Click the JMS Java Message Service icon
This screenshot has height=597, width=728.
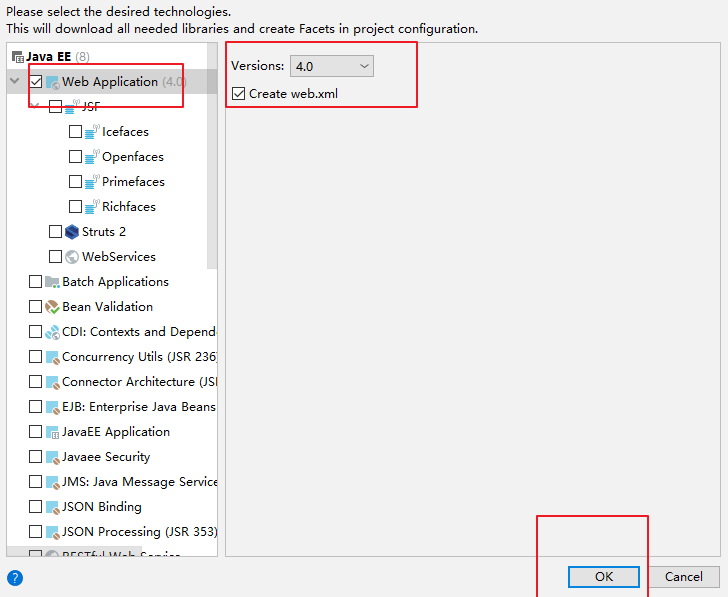pos(52,482)
